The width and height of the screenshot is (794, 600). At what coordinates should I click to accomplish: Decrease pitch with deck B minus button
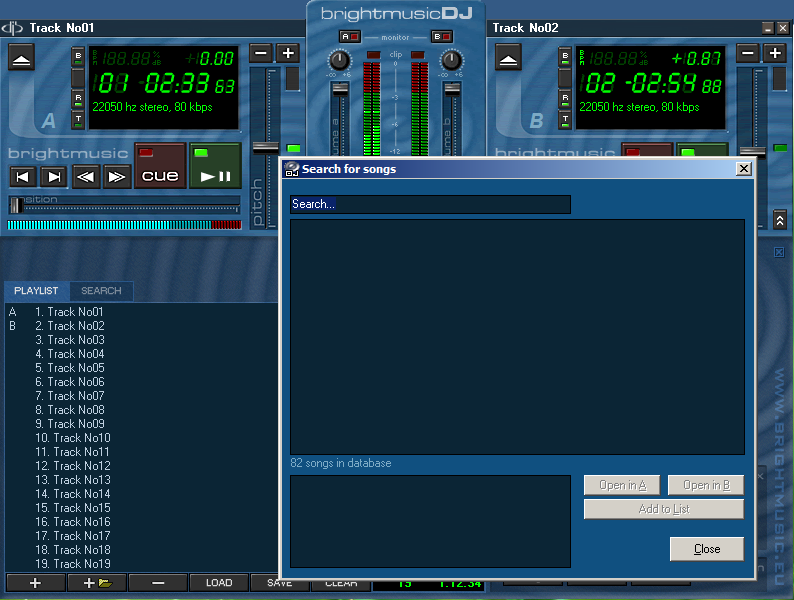(748, 53)
